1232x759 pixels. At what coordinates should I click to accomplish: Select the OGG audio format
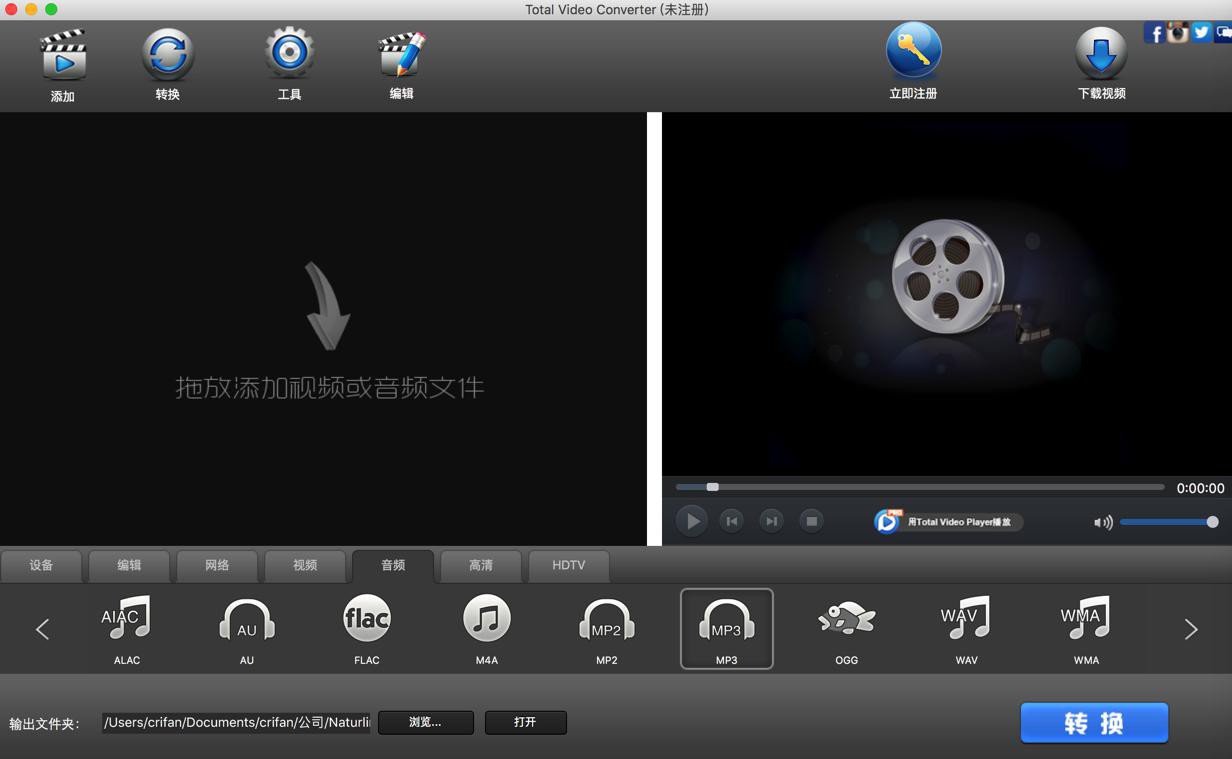tap(847, 629)
